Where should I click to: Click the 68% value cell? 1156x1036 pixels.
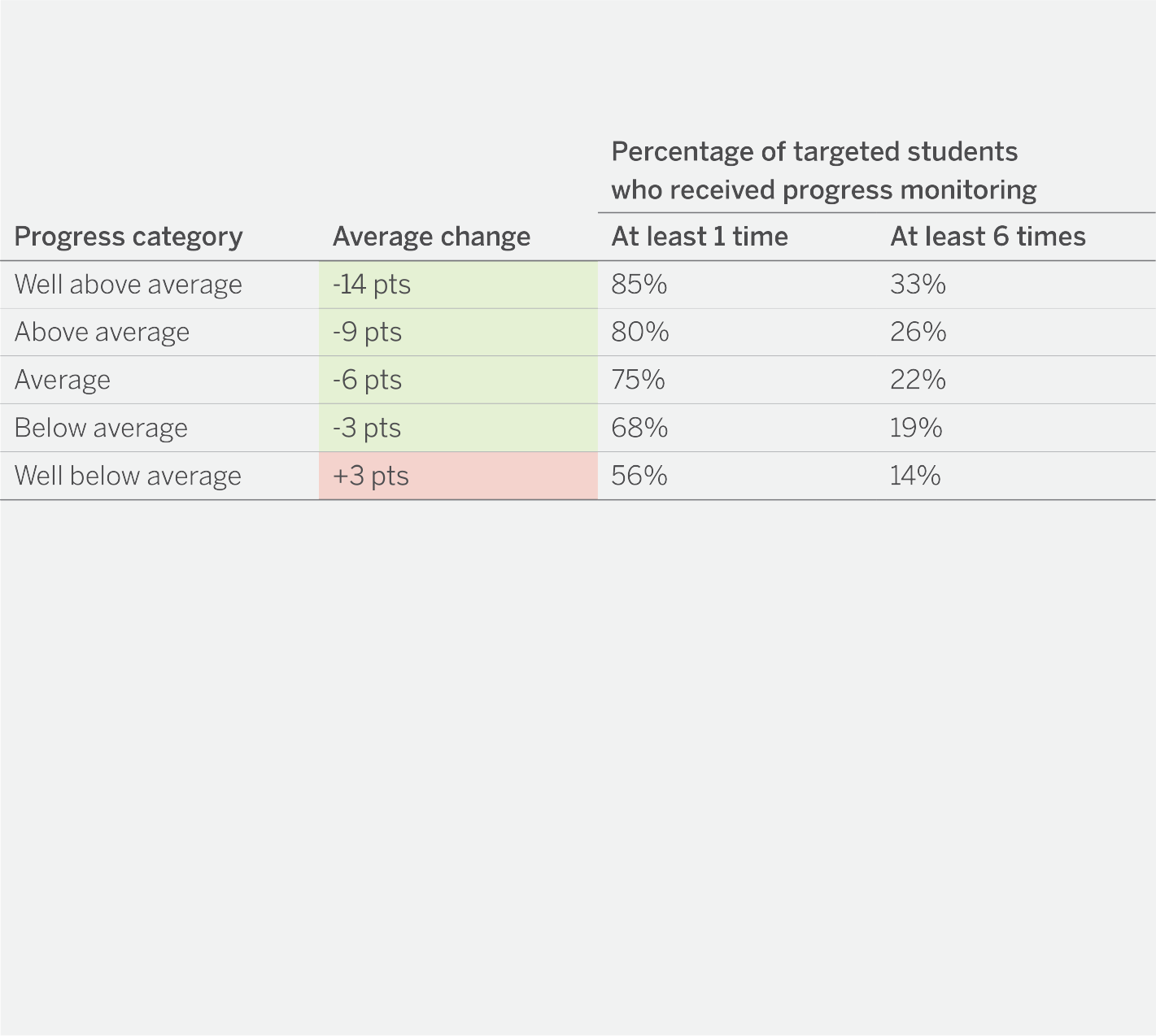[x=639, y=429]
